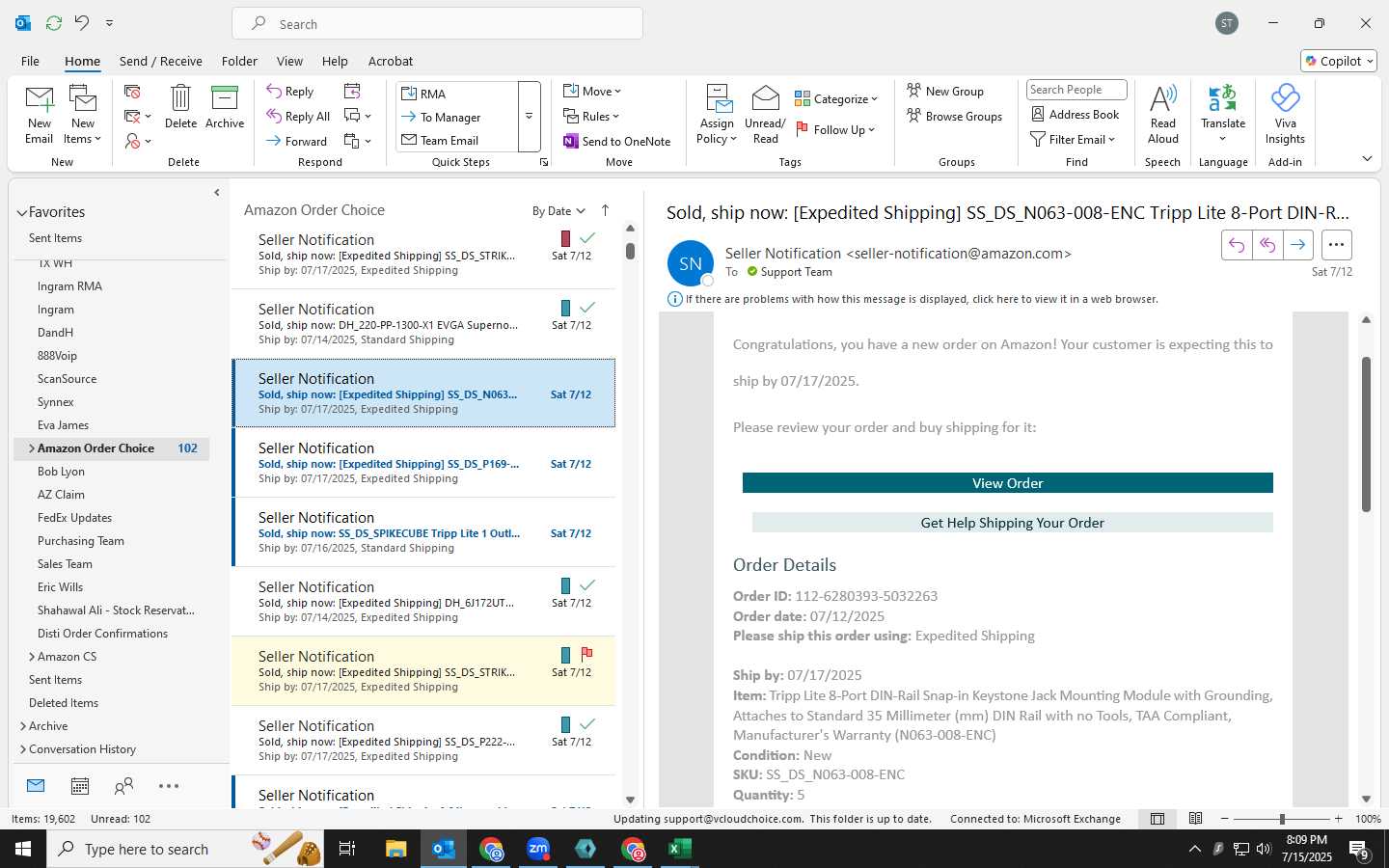Viewport: 1389px width, 868px height.
Task: Open By Date sort dropdown
Action: coord(558,211)
